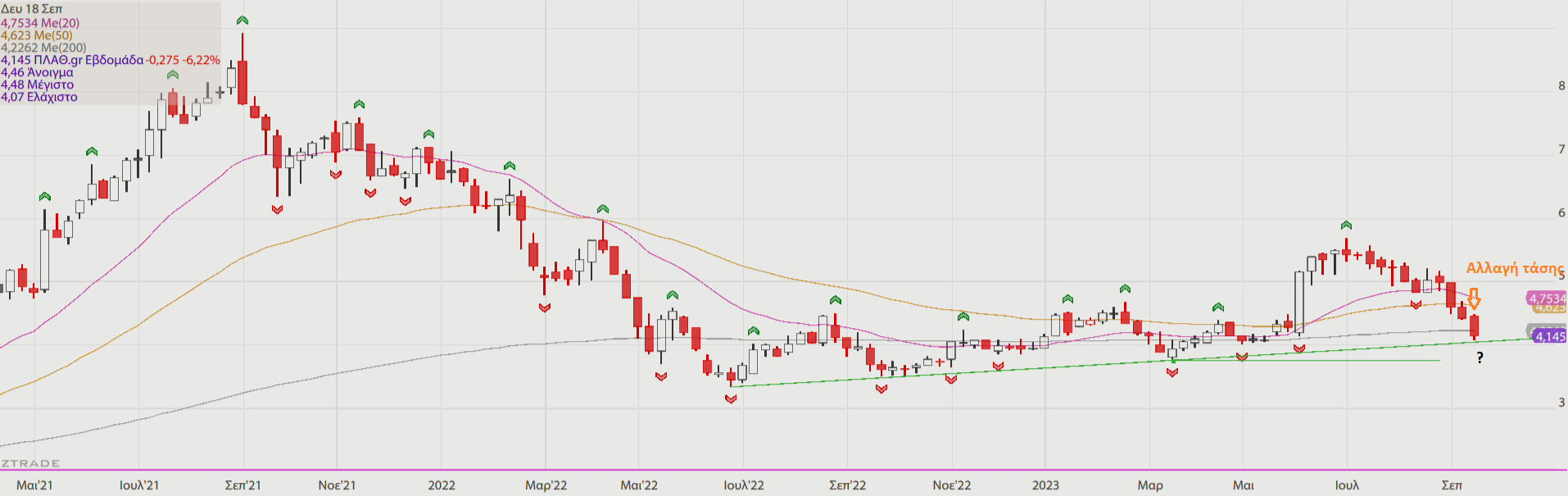Click the '2023' time axis label
Image resolution: width=1568 pixels, height=496 pixels.
[x=1045, y=485]
